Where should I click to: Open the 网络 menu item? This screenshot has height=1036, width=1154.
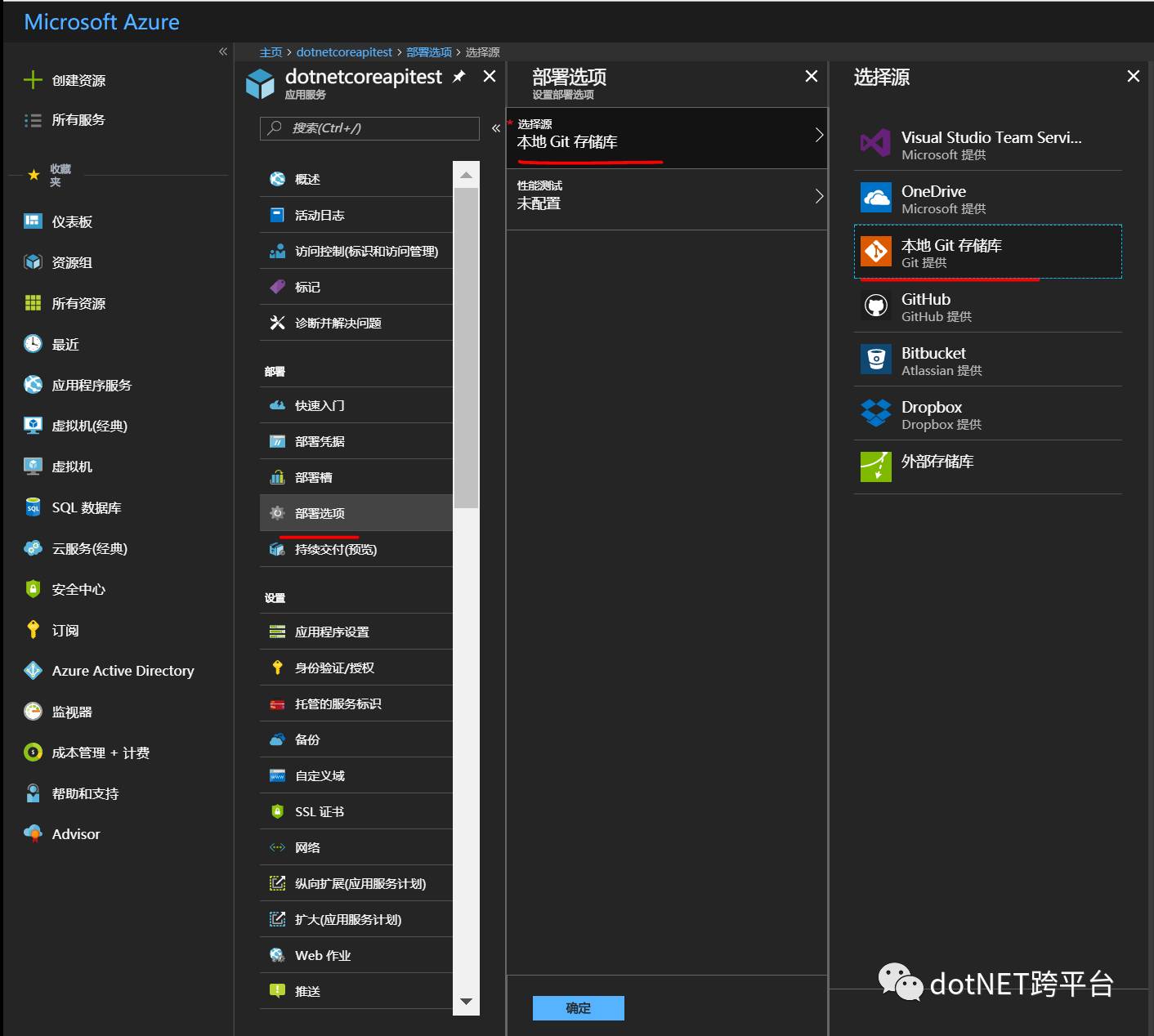coord(356,847)
